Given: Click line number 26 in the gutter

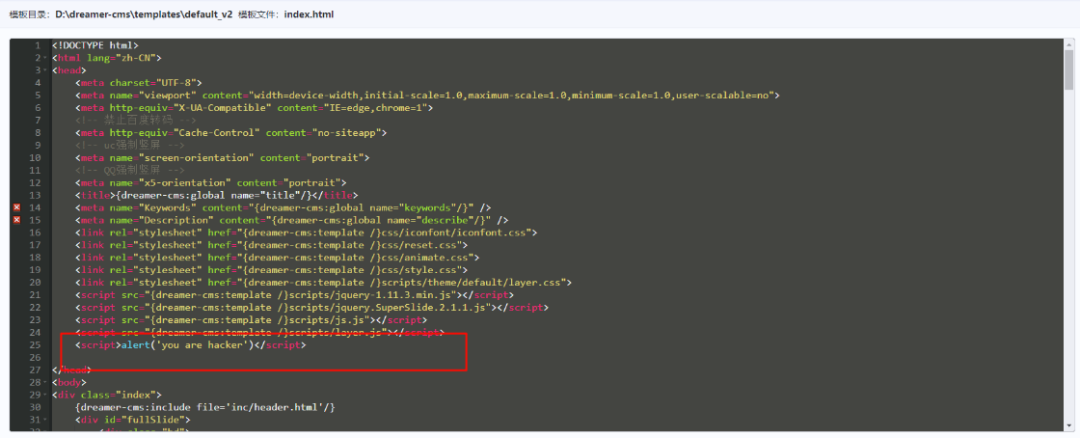Looking at the screenshot, I should click(x=35, y=357).
